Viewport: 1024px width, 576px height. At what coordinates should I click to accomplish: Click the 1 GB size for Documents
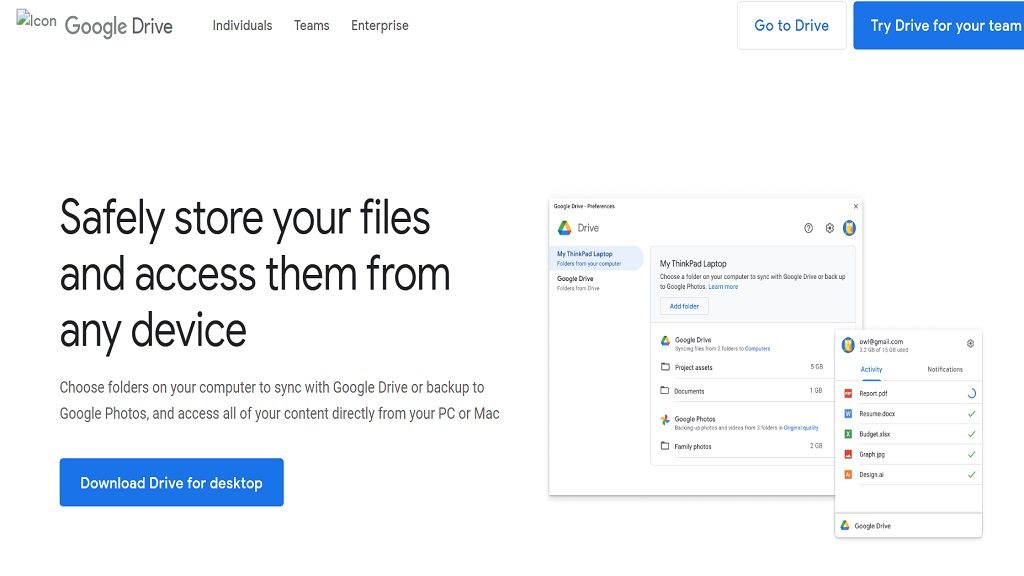(x=816, y=391)
